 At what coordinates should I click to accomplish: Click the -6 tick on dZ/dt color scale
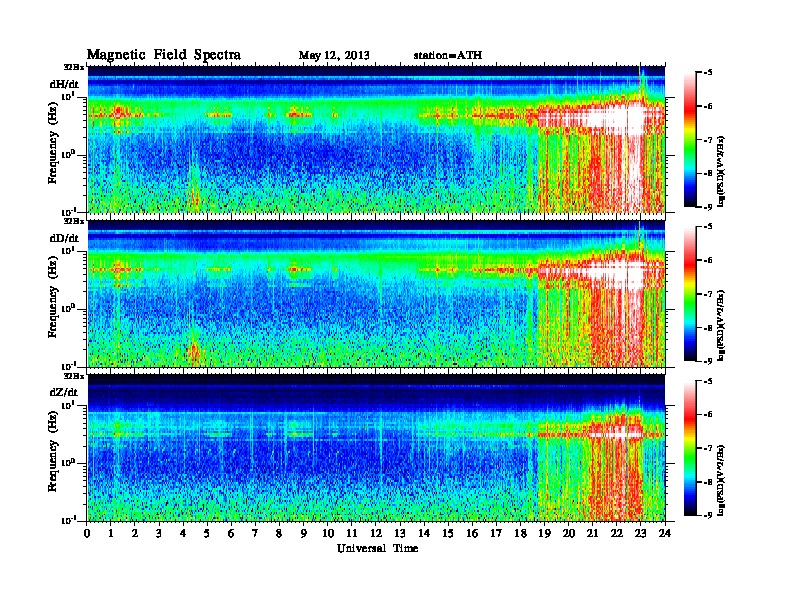coord(708,414)
